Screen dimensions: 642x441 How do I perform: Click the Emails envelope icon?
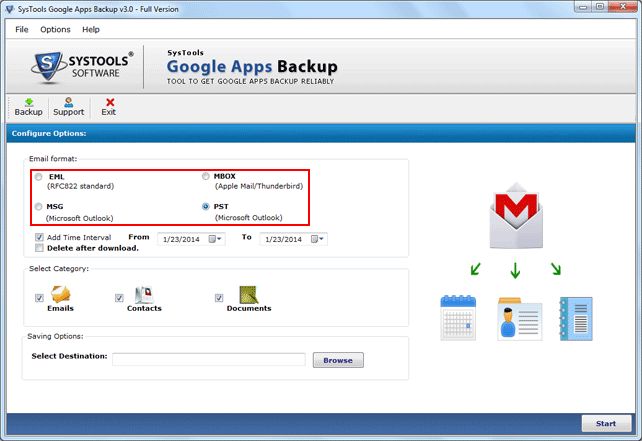point(61,294)
